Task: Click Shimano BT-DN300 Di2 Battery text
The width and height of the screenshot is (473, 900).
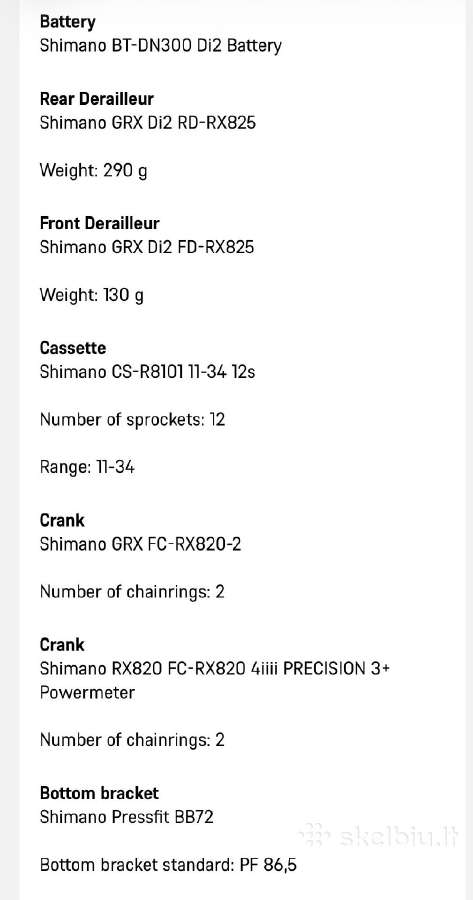Action: pyautogui.click(x=161, y=46)
